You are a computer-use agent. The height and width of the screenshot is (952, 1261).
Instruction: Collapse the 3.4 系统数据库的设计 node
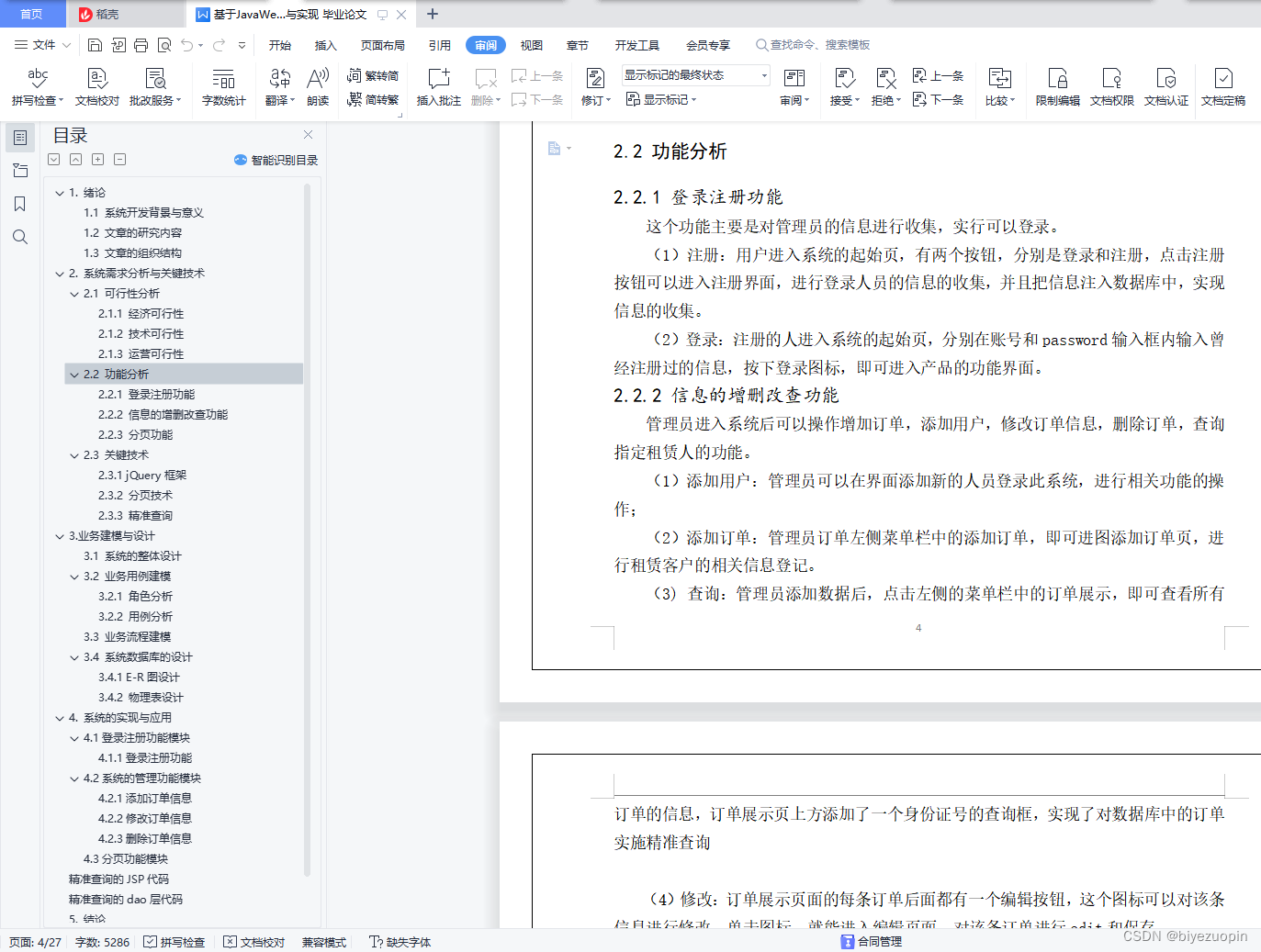pyautogui.click(x=74, y=657)
